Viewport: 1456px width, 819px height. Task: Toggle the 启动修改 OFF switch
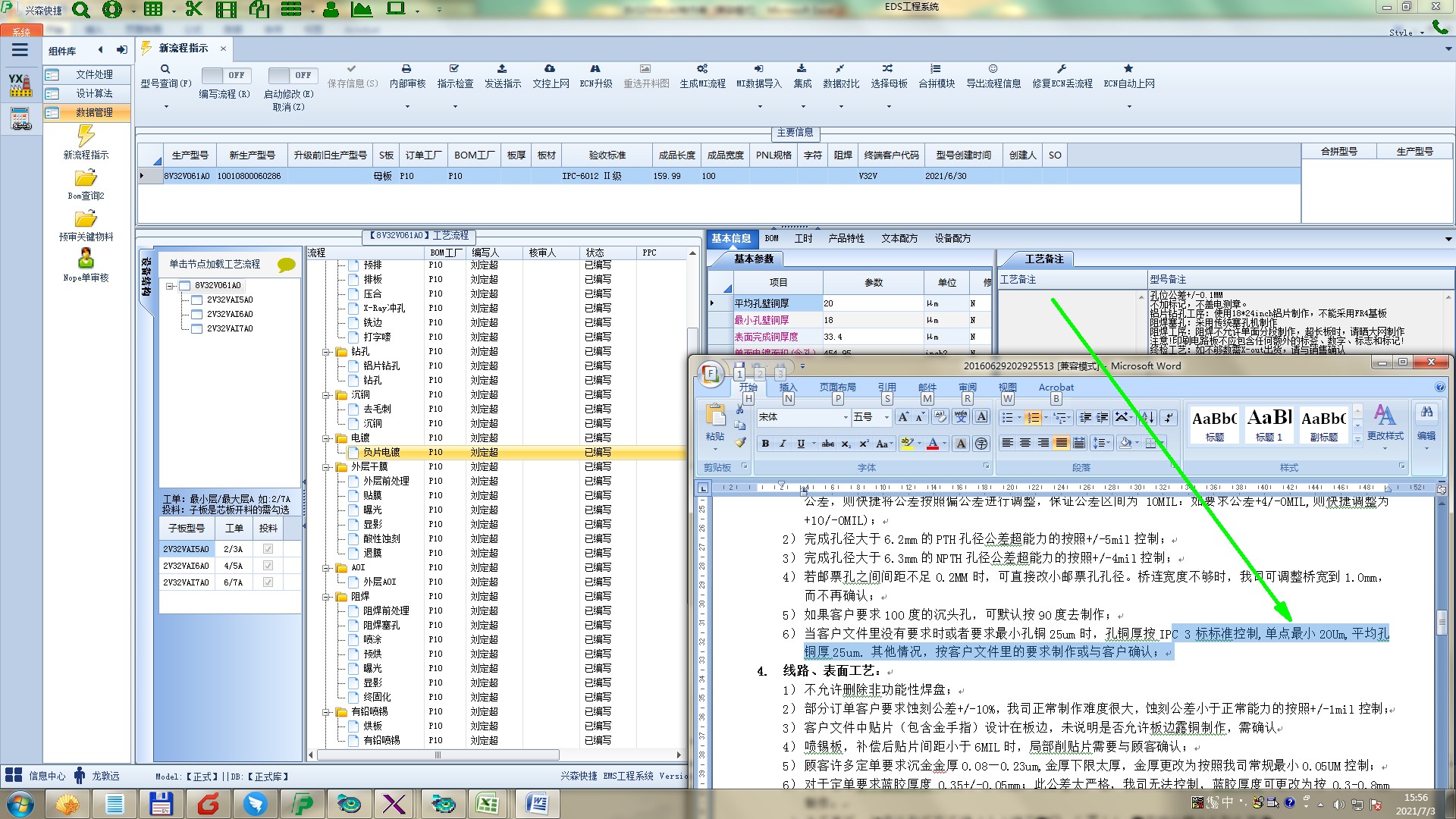(x=293, y=75)
